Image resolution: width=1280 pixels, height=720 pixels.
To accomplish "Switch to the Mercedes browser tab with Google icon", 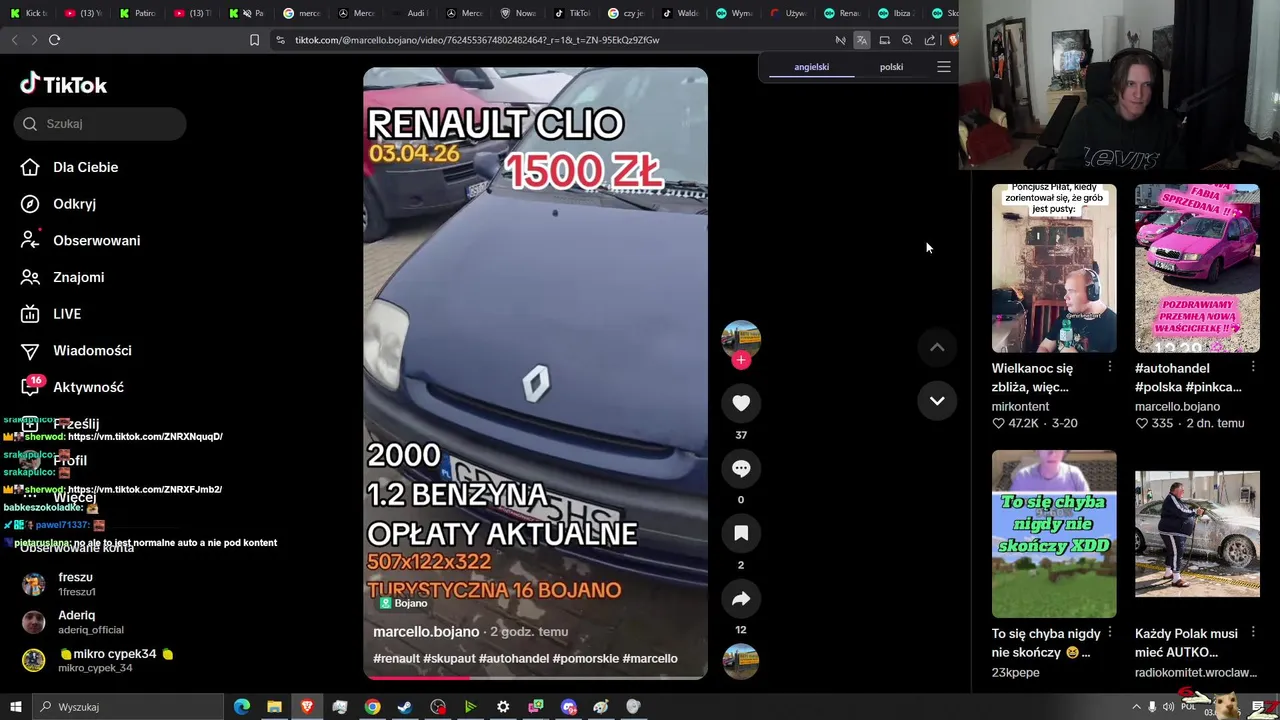I will point(303,13).
